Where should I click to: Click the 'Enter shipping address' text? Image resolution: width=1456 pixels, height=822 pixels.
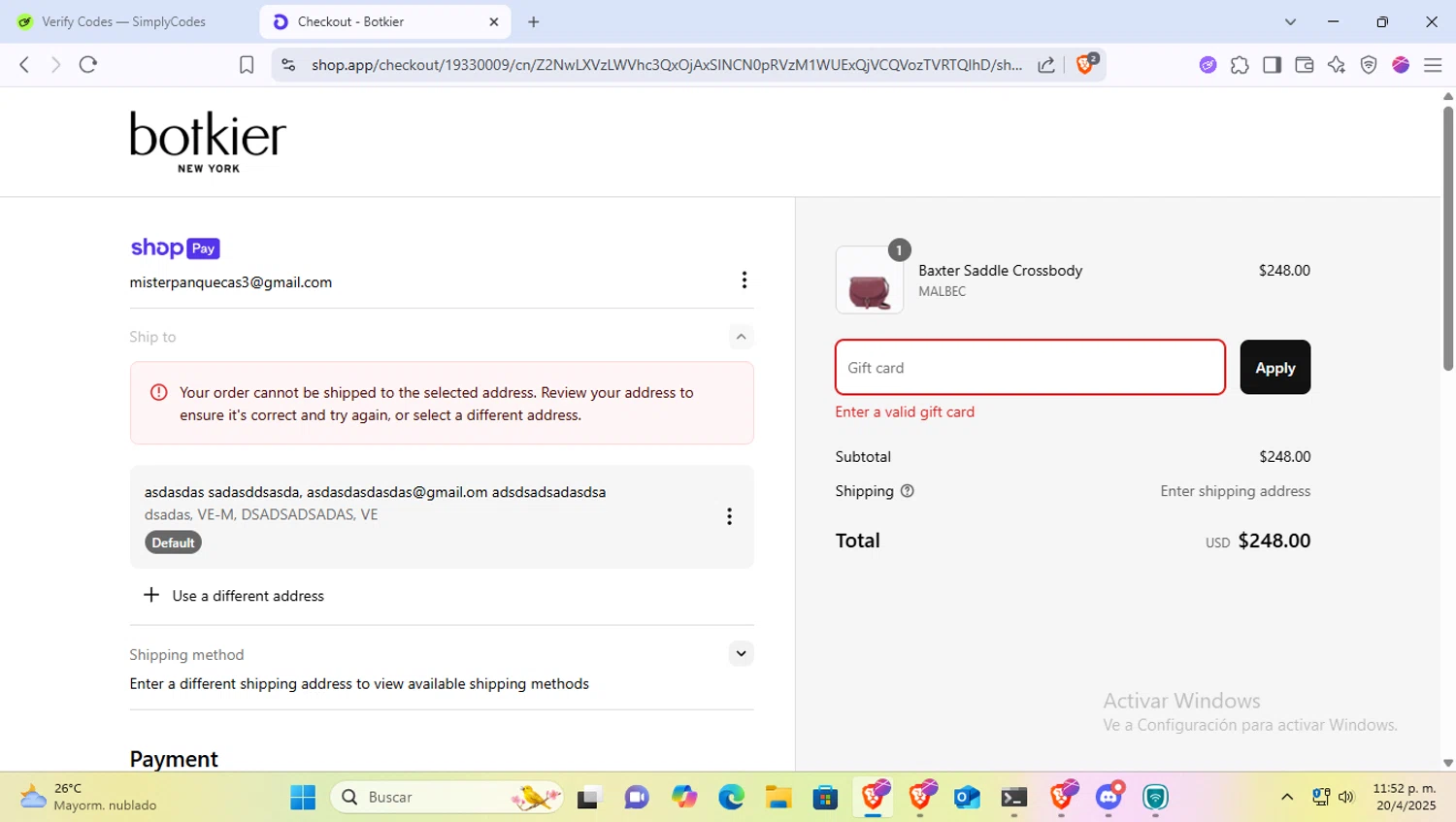pos(1235,491)
